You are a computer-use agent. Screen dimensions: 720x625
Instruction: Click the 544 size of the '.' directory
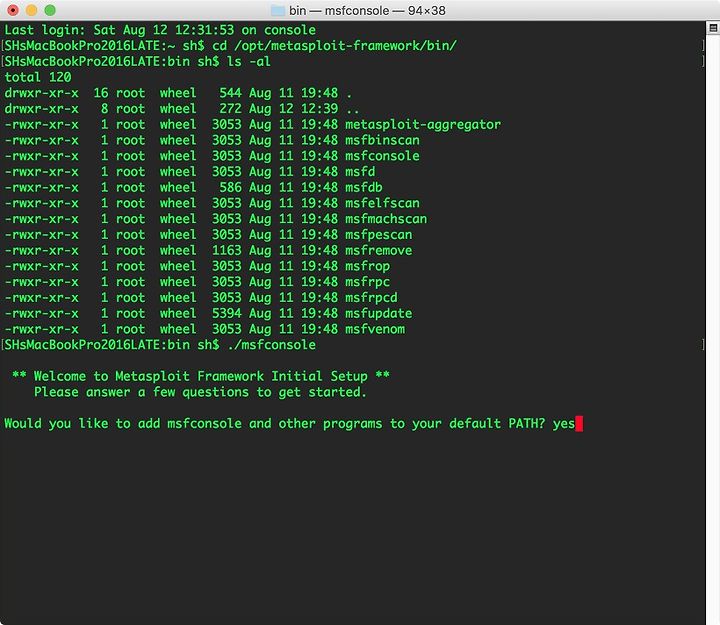click(x=231, y=93)
